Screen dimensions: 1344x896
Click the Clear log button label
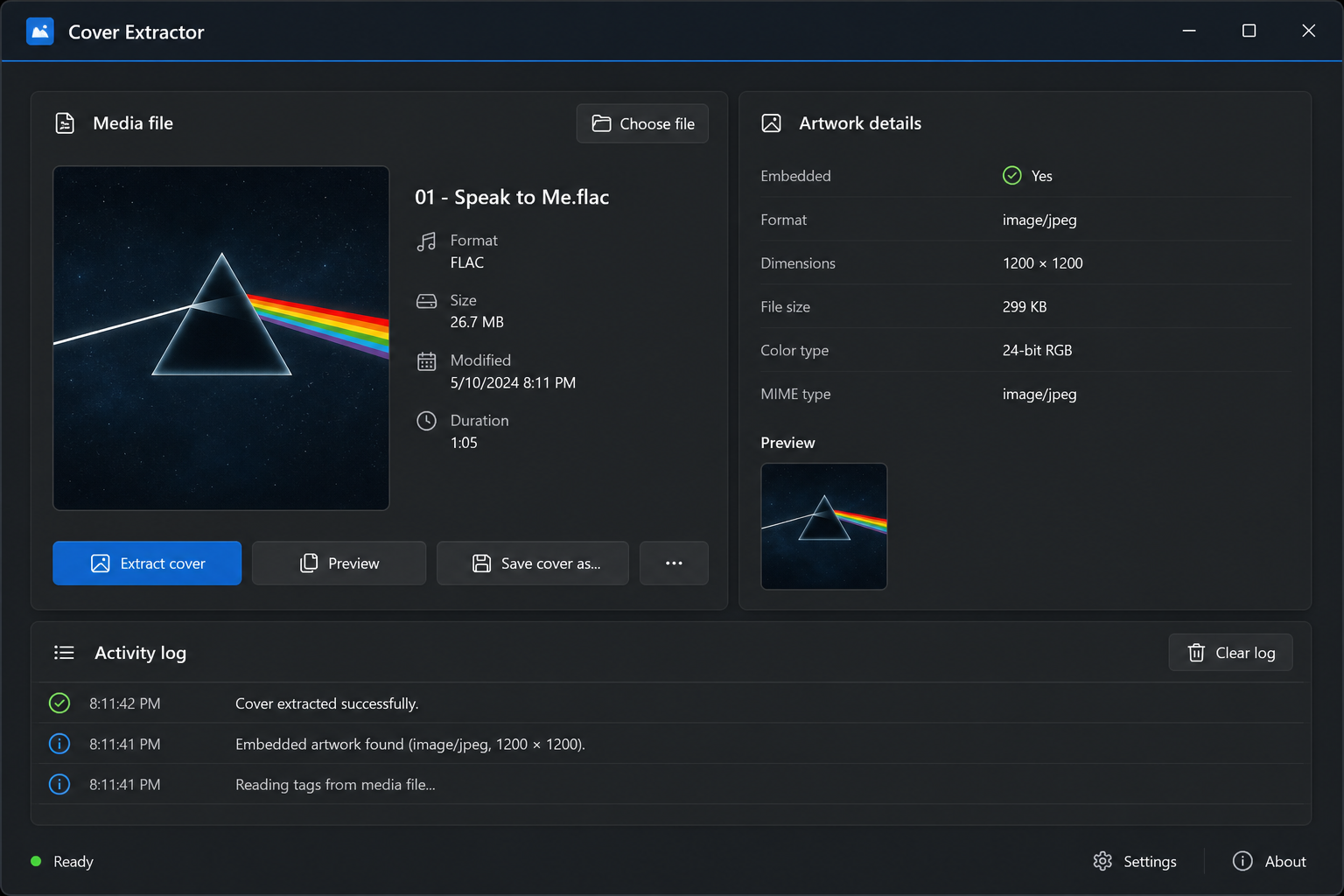(1245, 653)
